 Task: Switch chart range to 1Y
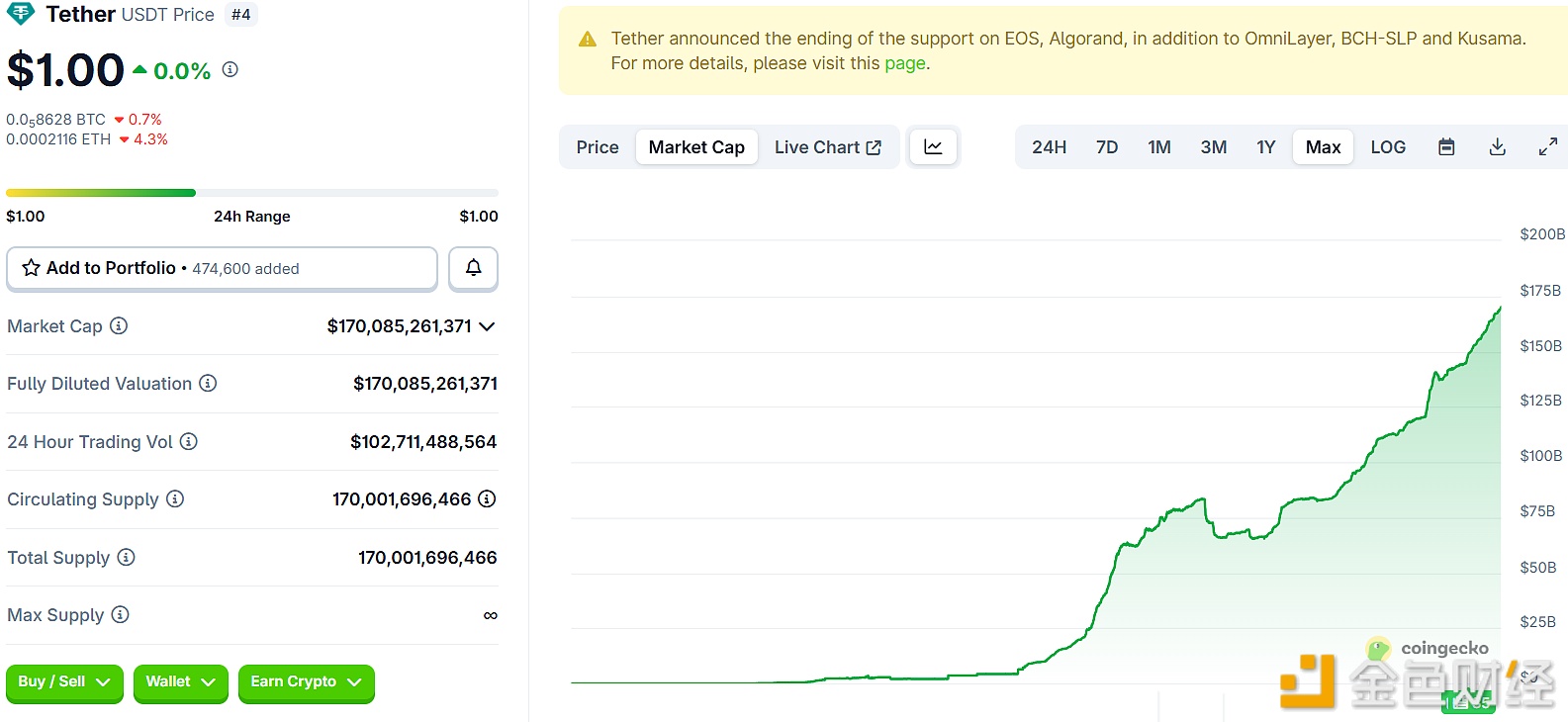pos(1265,147)
